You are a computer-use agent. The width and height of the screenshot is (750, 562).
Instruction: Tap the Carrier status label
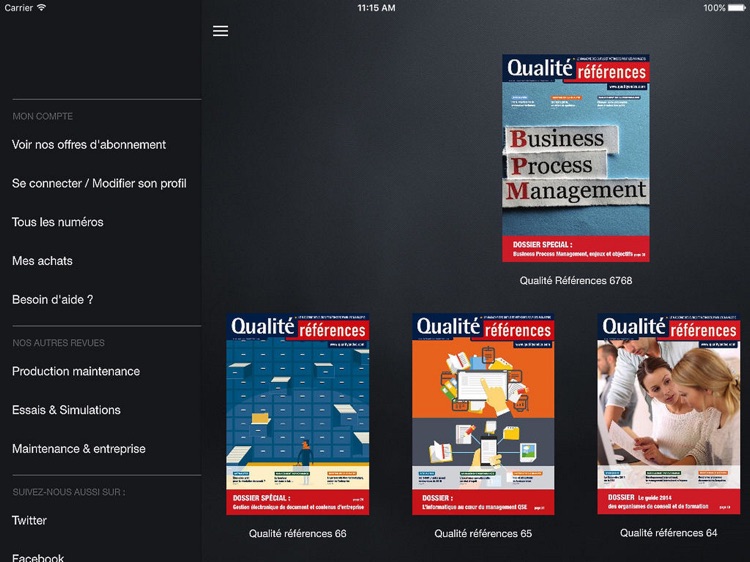pos(18,8)
